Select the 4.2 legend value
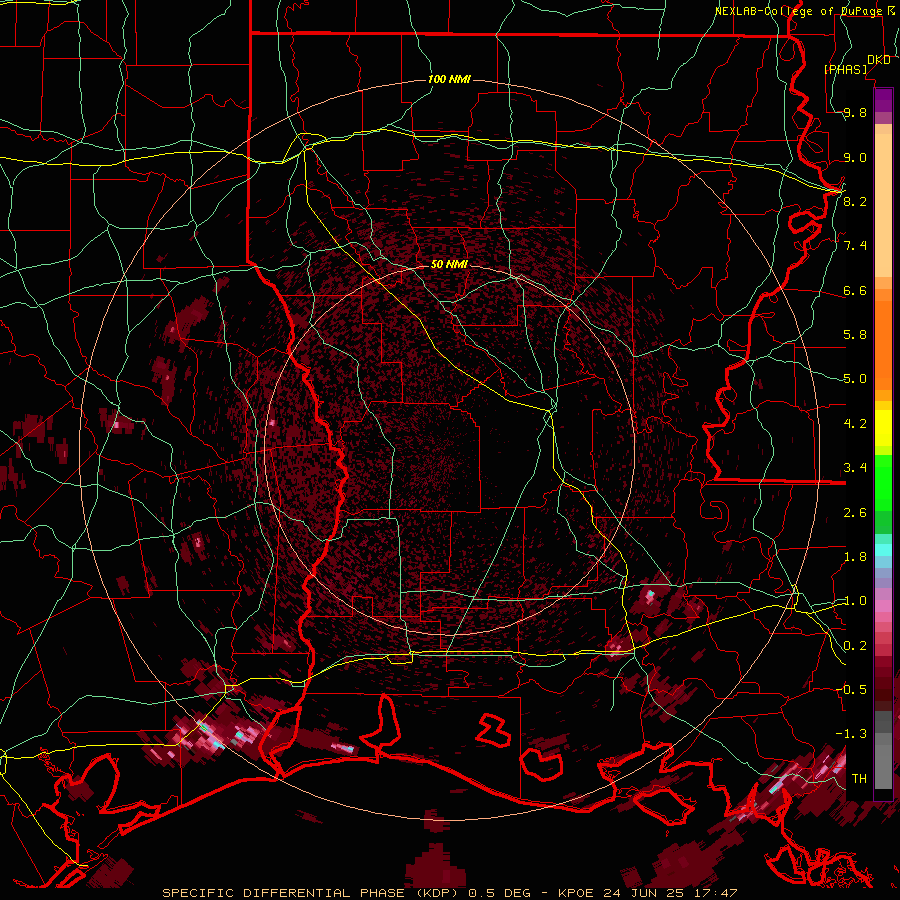 pos(855,424)
